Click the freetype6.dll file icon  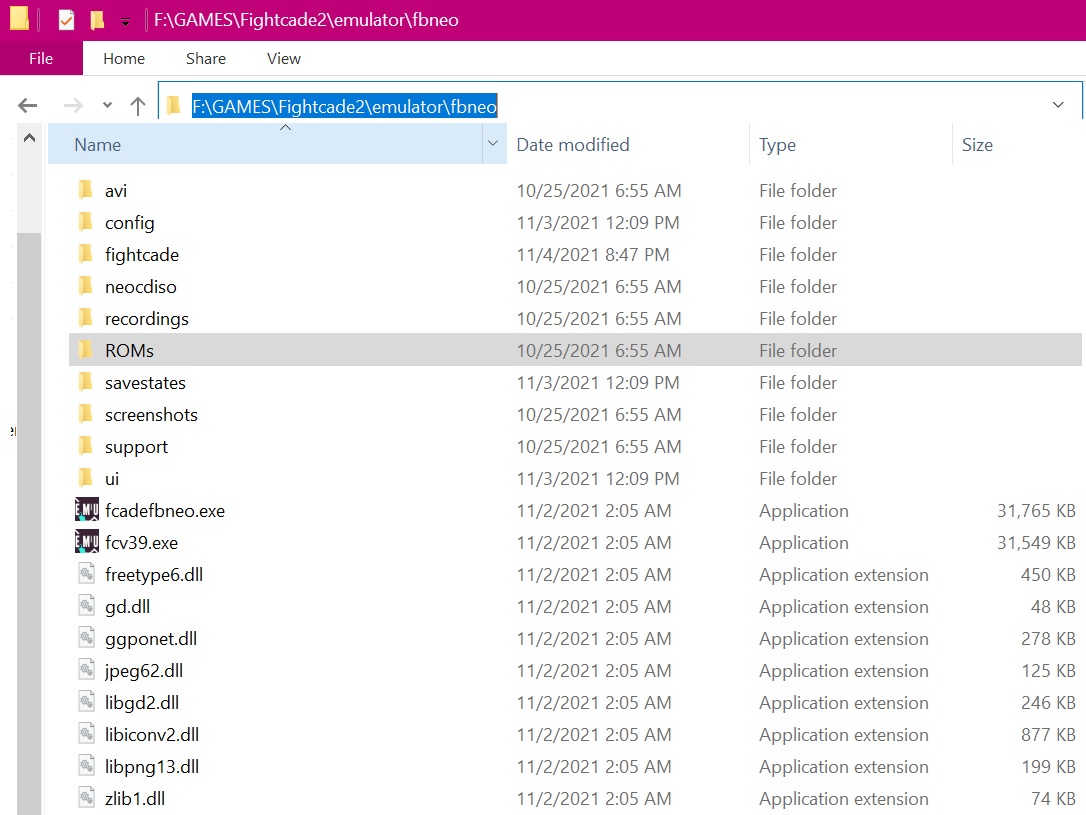[87, 573]
